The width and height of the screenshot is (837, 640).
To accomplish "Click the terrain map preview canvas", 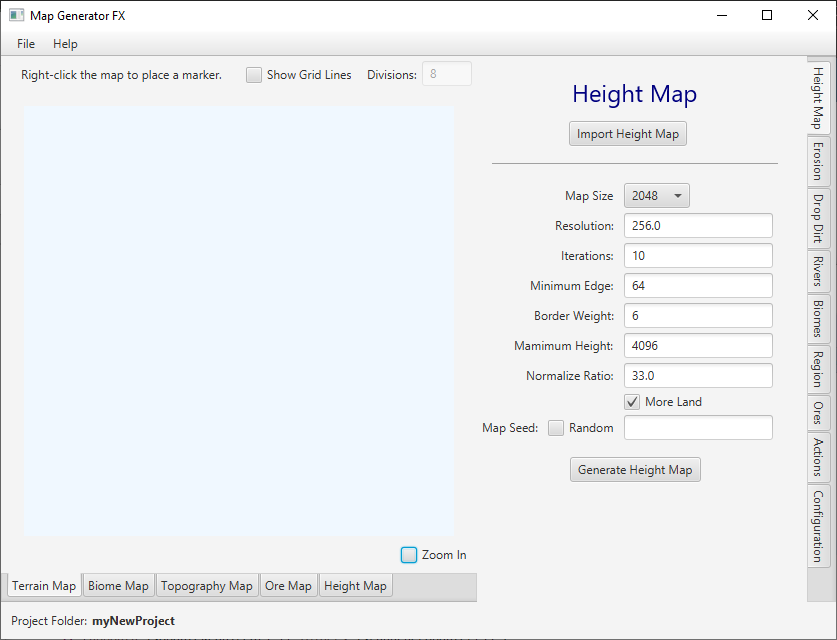I will pyautogui.click(x=239, y=320).
